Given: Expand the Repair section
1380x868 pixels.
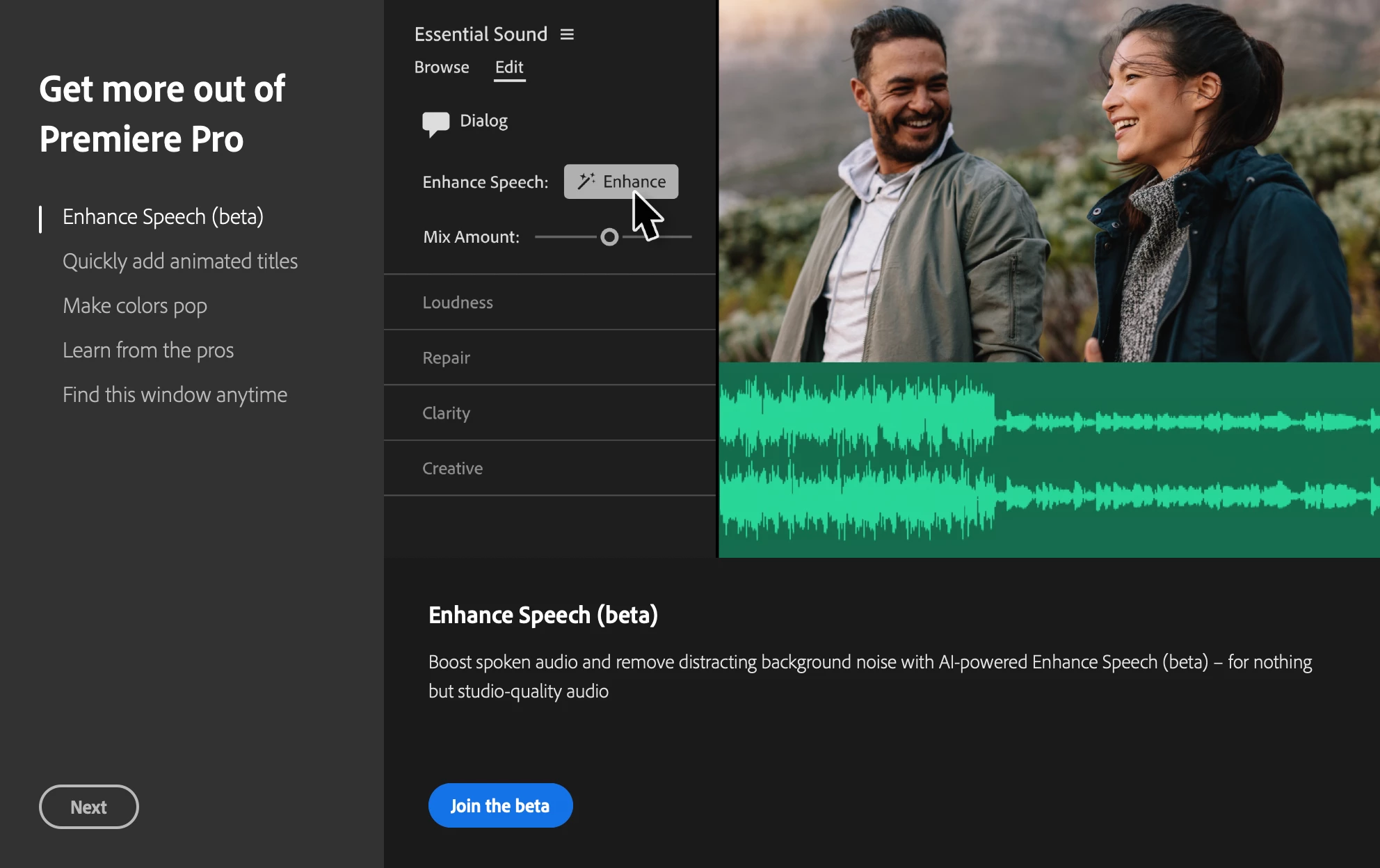Looking at the screenshot, I should [447, 357].
